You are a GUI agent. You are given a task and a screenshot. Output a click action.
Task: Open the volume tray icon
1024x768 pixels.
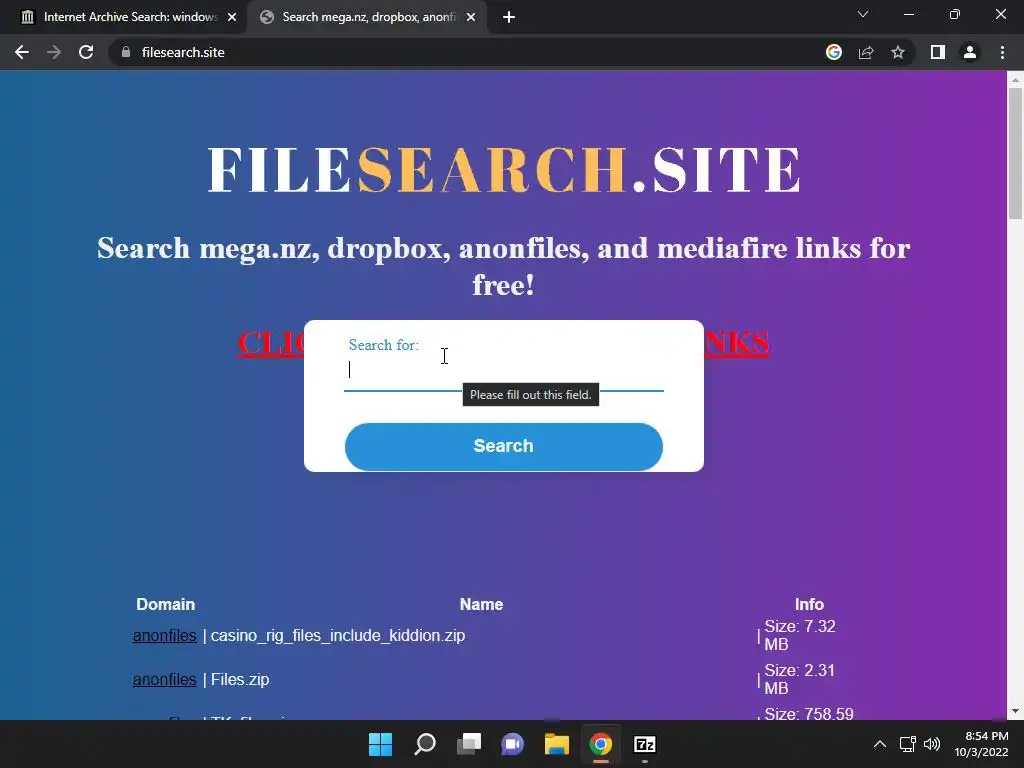click(932, 744)
